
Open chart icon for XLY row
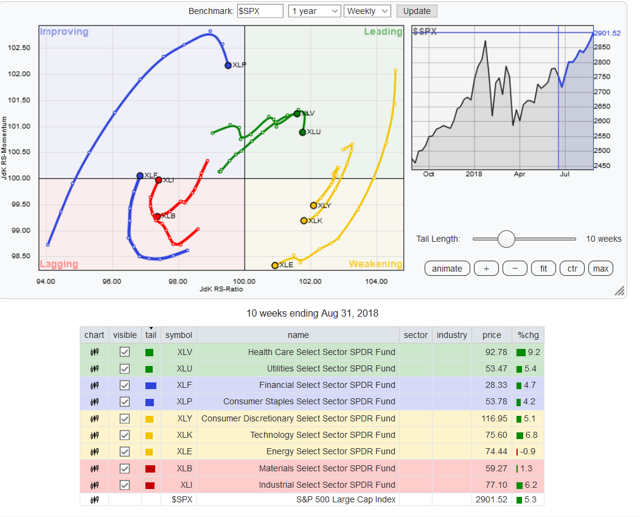tap(94, 419)
